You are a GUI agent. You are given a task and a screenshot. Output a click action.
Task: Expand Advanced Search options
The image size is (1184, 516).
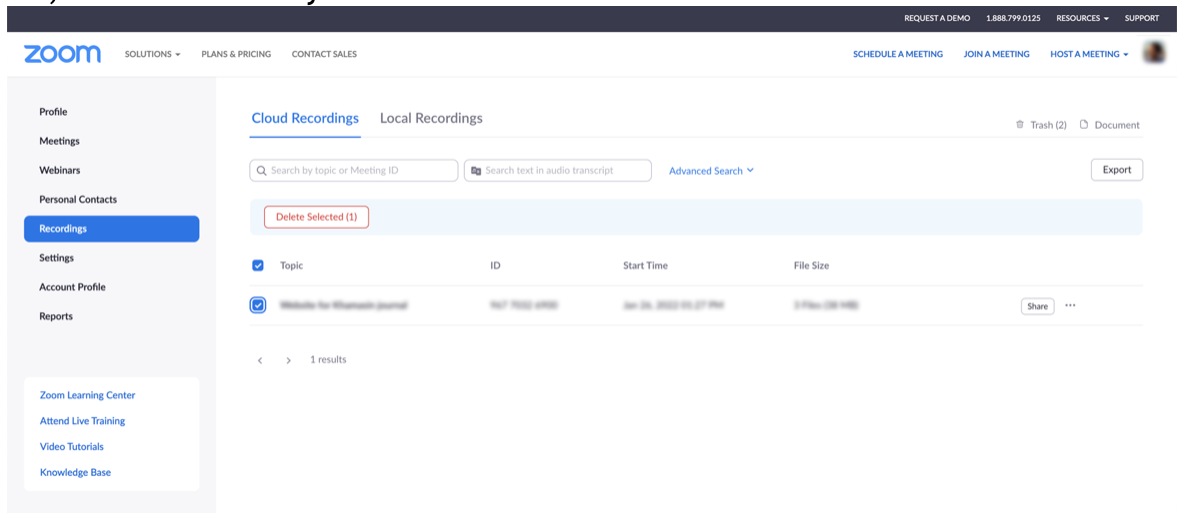click(711, 171)
